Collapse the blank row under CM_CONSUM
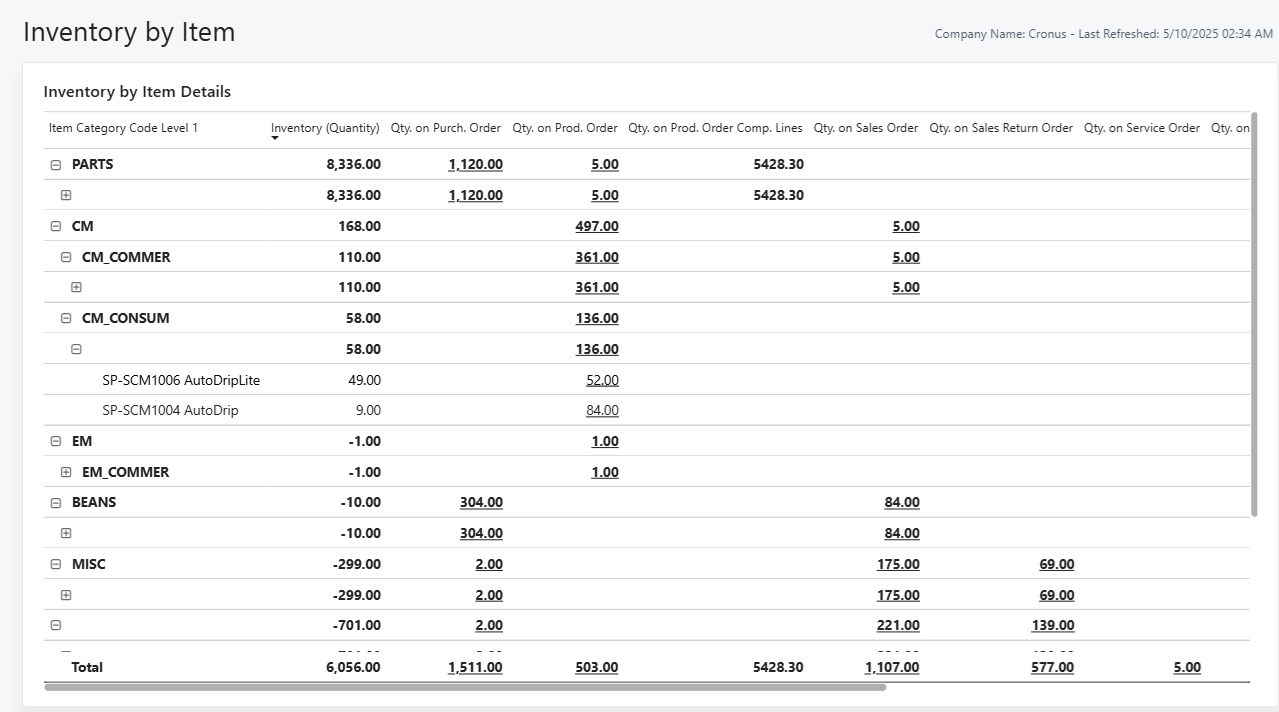 coord(76,349)
